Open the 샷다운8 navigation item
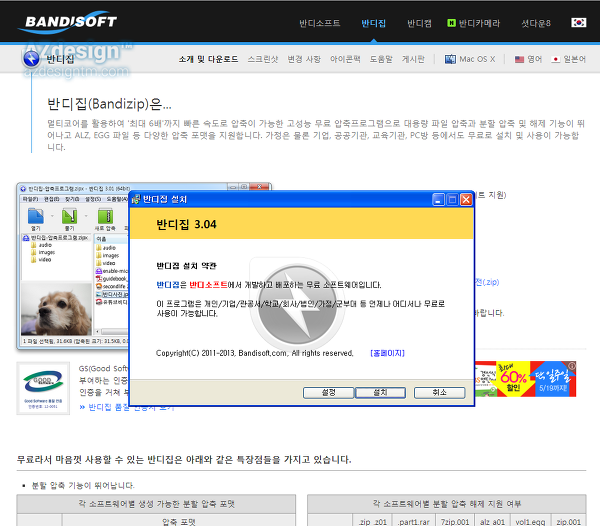The height and width of the screenshot is (526, 600). [x=536, y=23]
